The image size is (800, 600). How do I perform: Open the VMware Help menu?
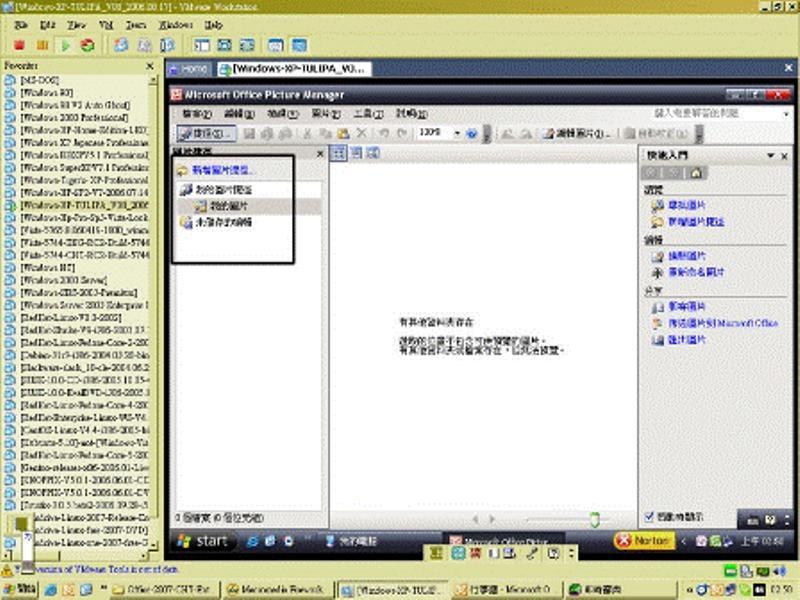213,25
